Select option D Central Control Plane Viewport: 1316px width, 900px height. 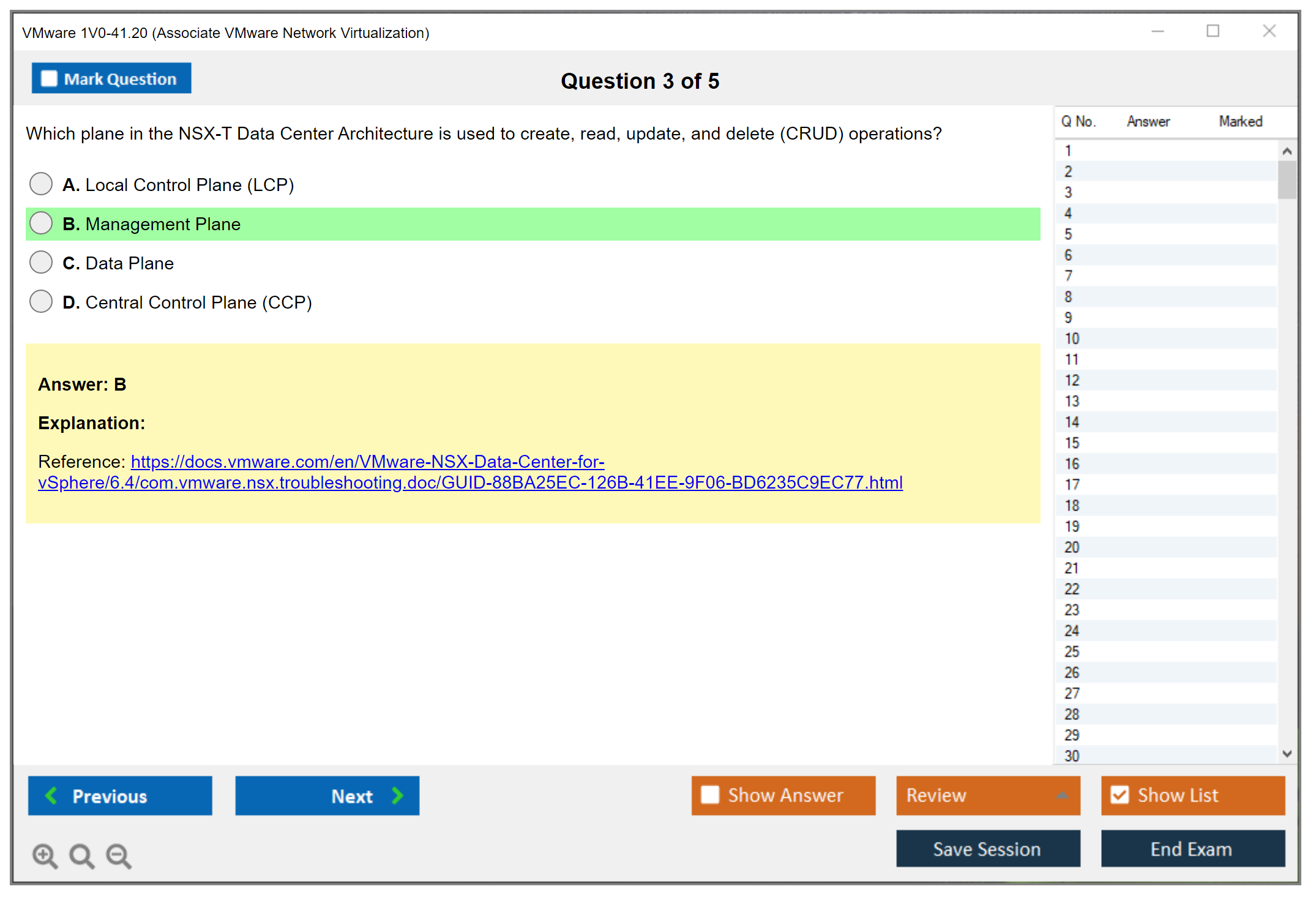[41, 301]
